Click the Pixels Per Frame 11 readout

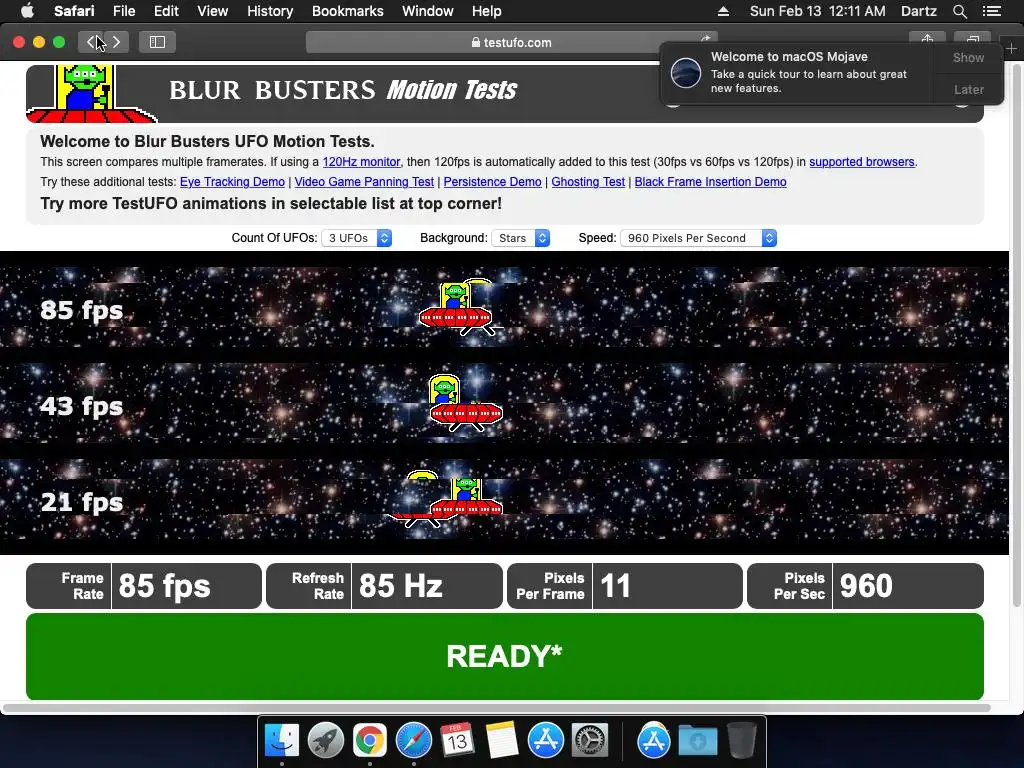[624, 586]
